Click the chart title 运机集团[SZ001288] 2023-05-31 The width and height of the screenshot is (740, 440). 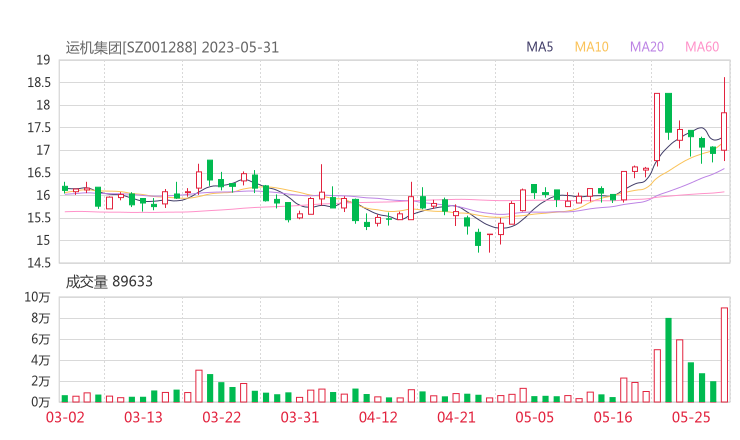tap(172, 48)
